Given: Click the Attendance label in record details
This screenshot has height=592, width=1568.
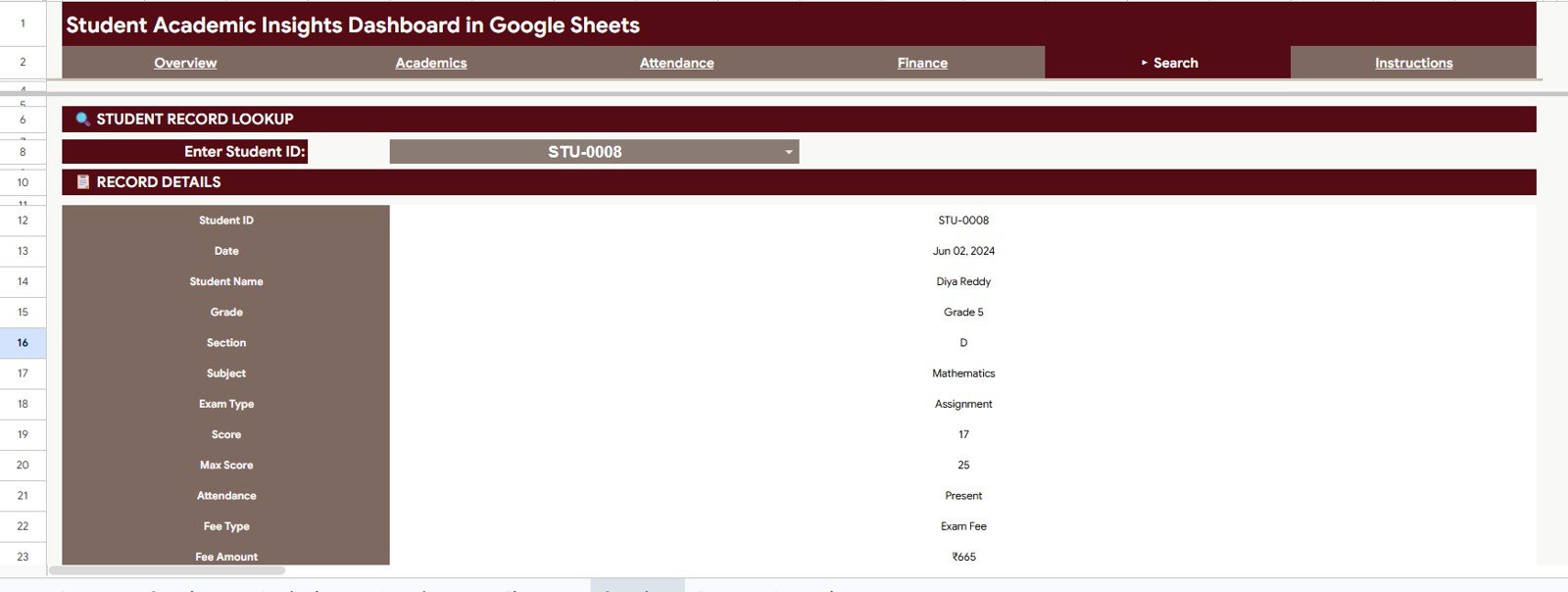Looking at the screenshot, I should click(226, 496).
